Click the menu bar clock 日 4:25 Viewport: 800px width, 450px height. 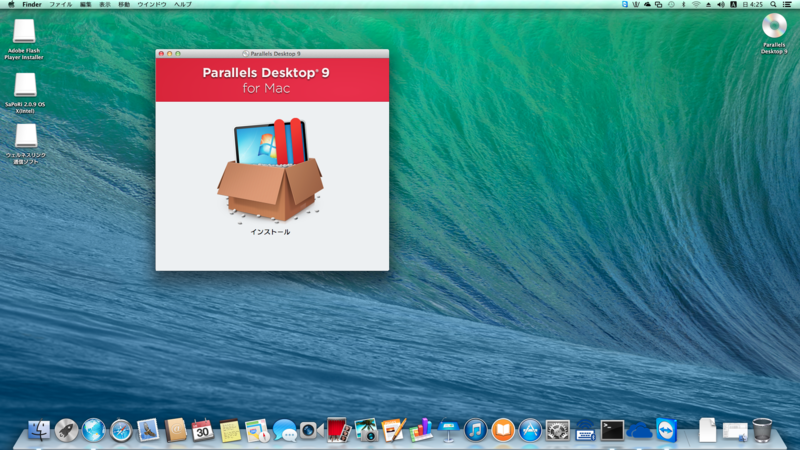coord(753,4)
